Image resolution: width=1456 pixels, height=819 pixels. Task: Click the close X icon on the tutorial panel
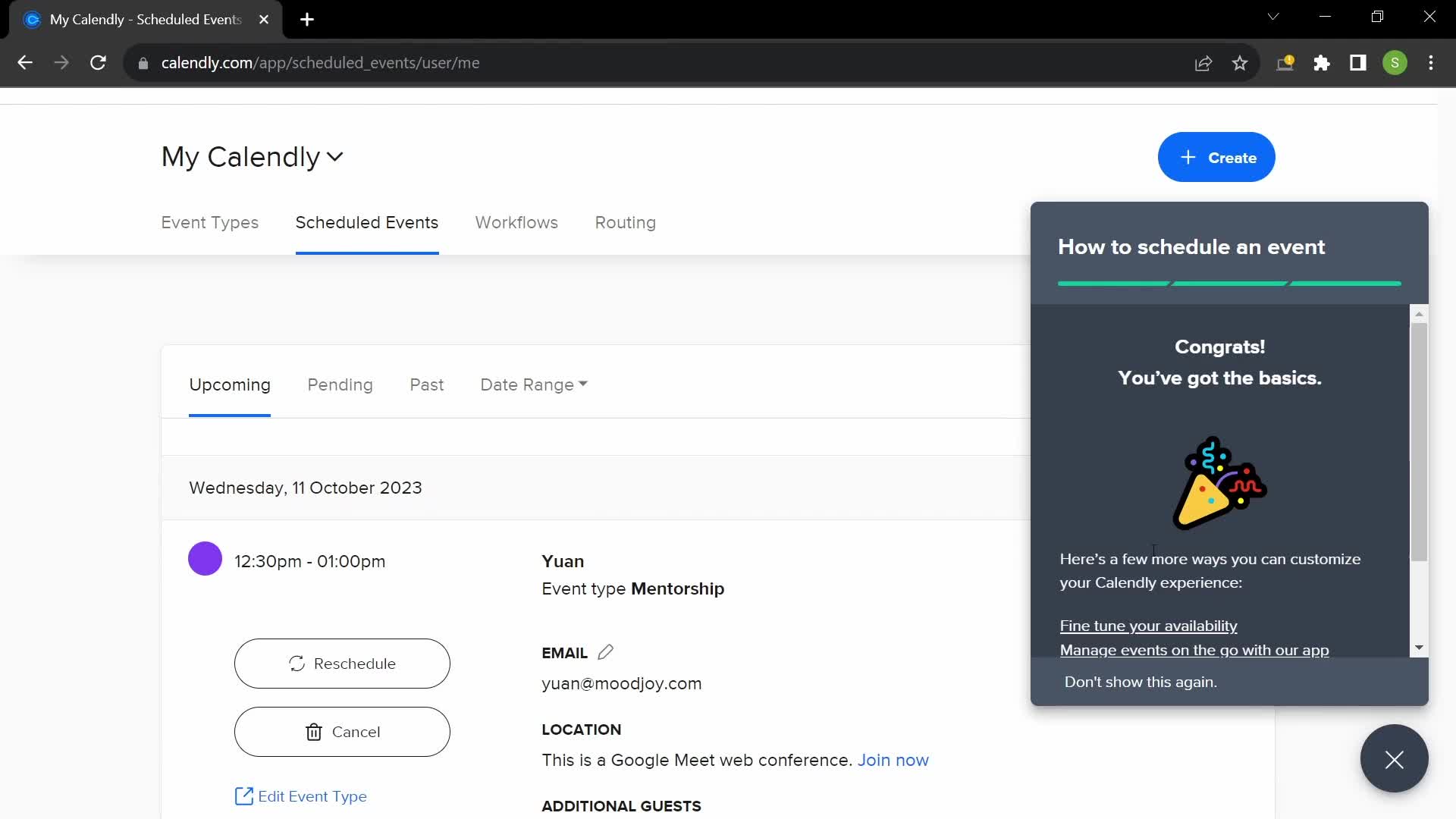[x=1394, y=759]
